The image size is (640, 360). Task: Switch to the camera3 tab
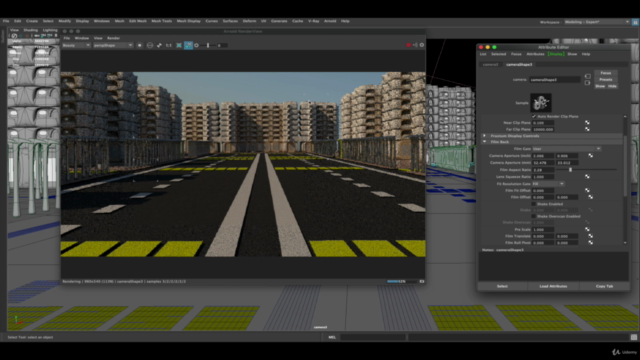click(491, 64)
